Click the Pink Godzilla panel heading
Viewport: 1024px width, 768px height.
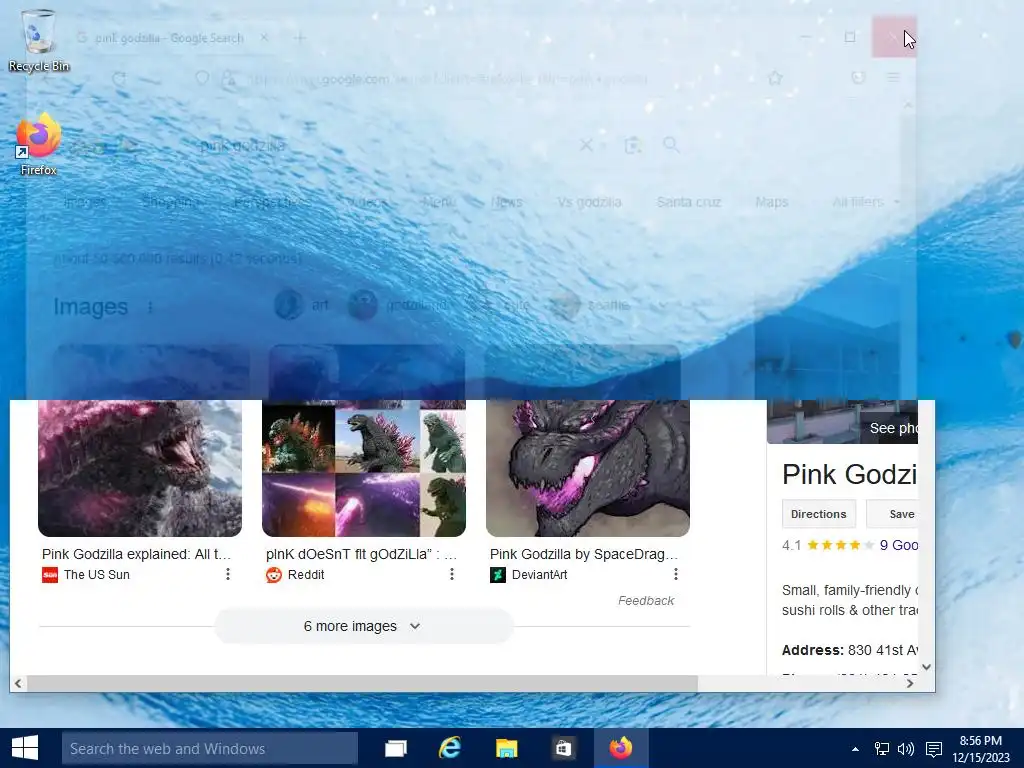[850, 474]
